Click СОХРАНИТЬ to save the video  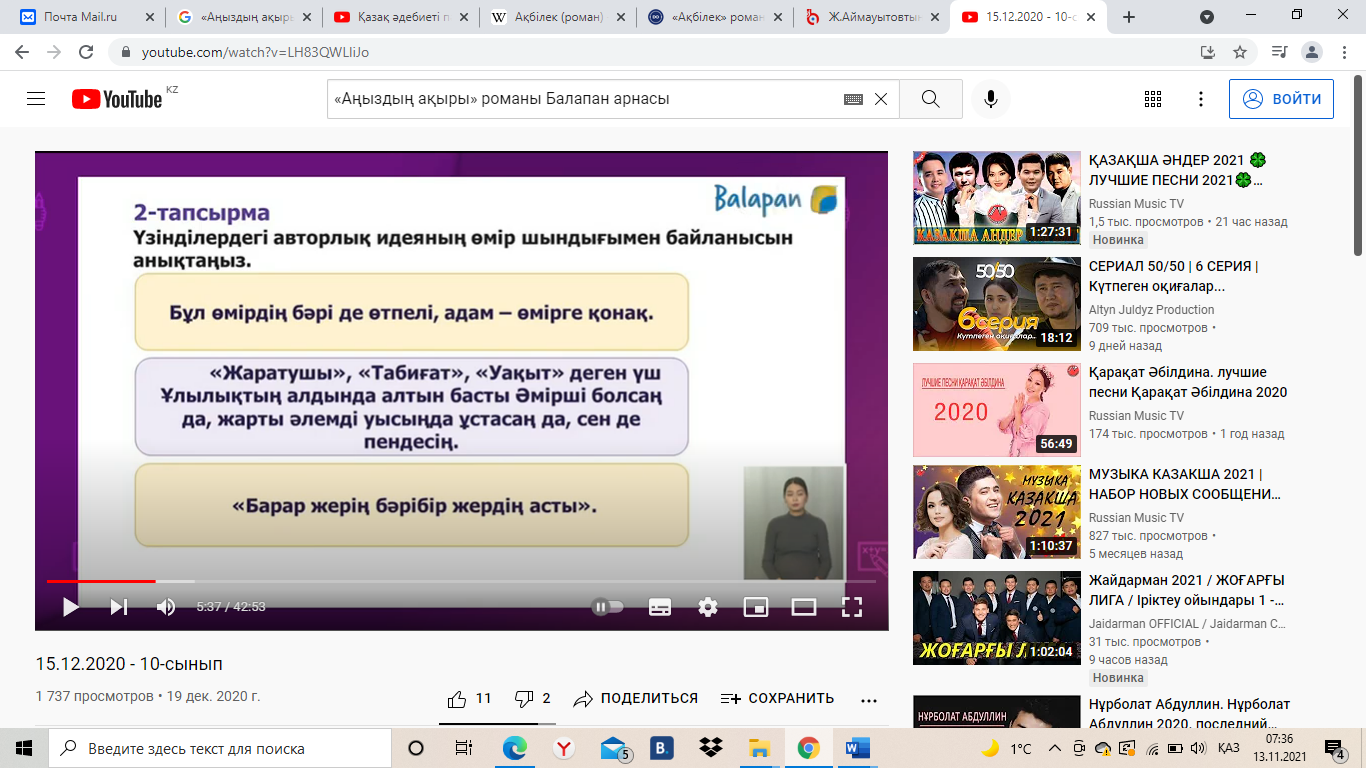pos(777,699)
